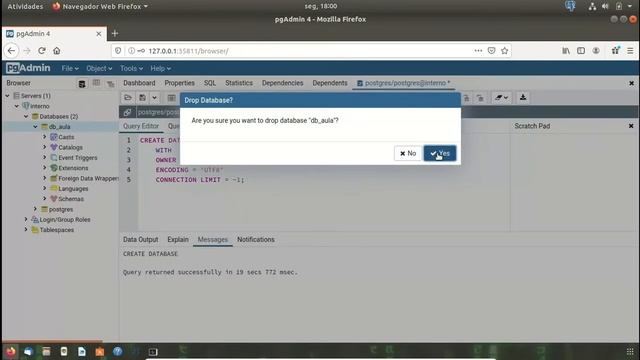Expand the Tablespaces node
Viewport: 640px width, 360px height.
click(26, 229)
